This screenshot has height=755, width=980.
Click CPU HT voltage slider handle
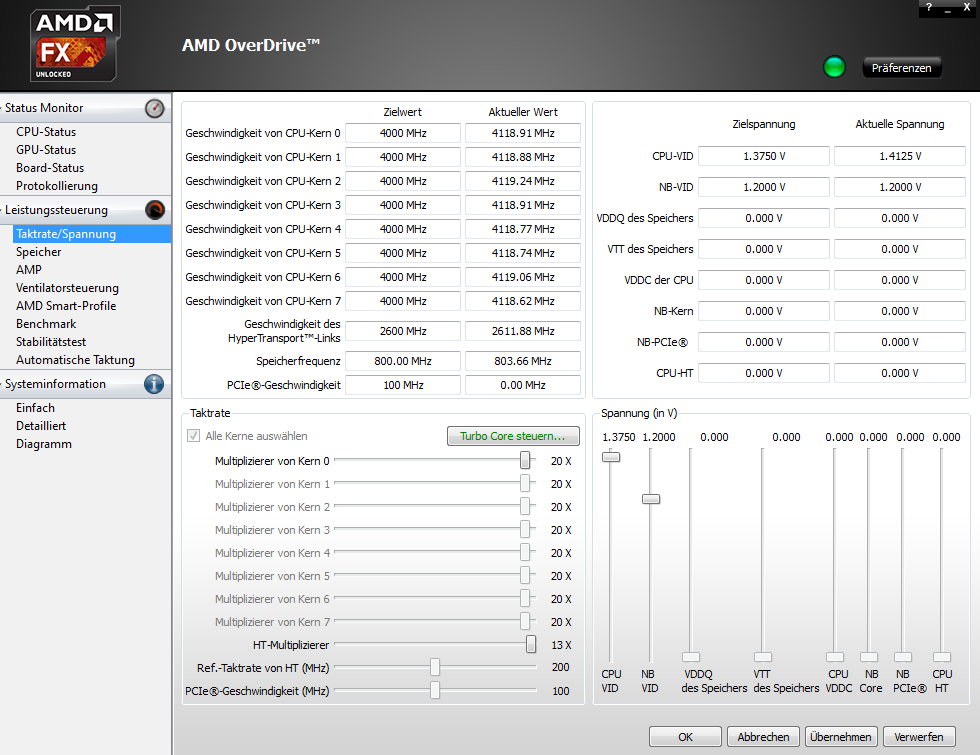click(x=942, y=657)
